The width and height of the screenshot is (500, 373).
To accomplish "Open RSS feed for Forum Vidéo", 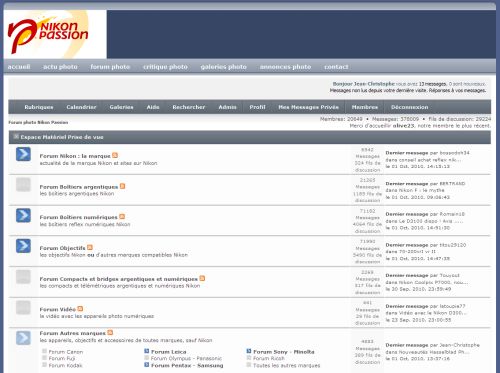I will [80, 309].
